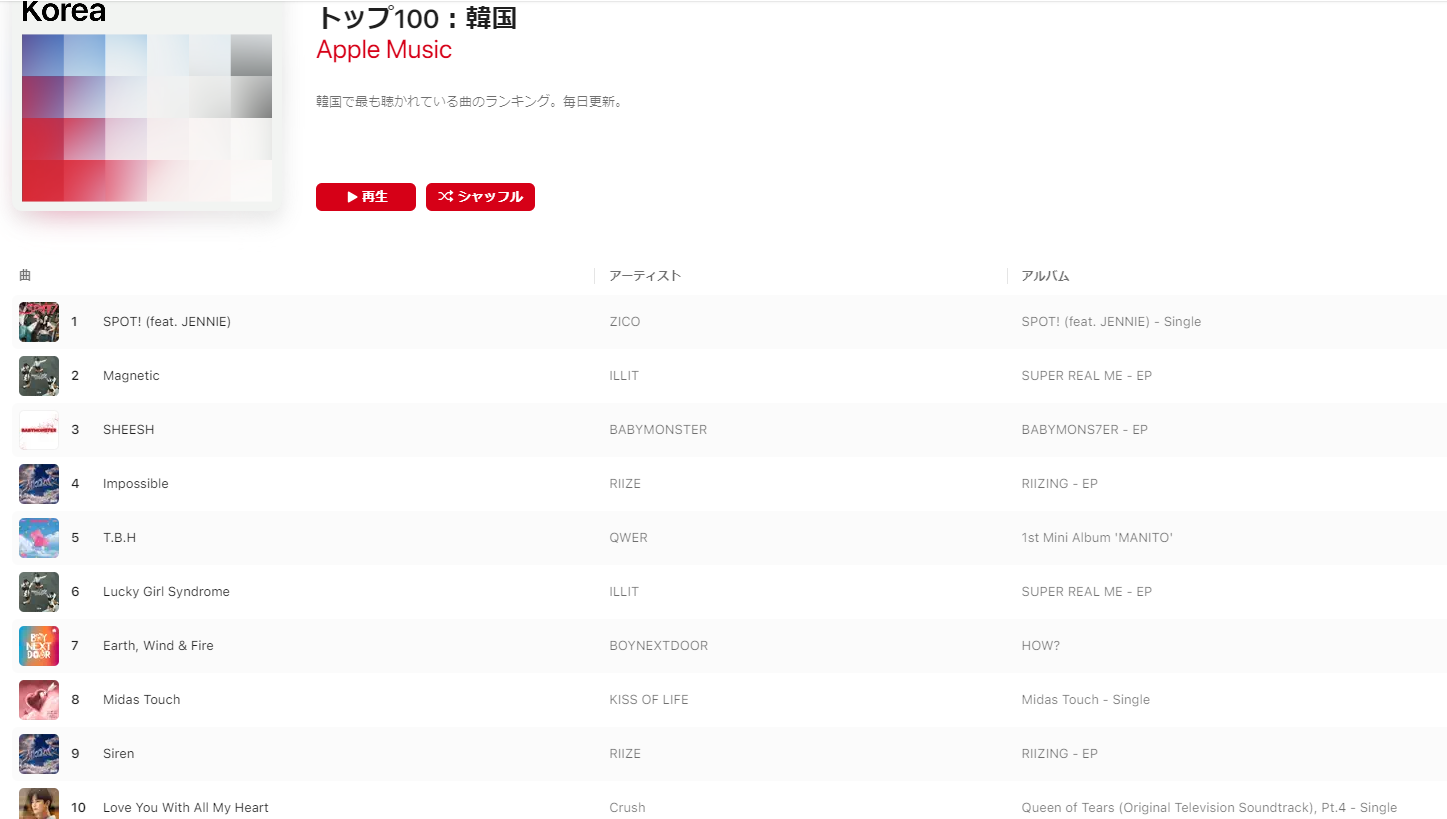Select song title SHEESH

tap(129, 430)
